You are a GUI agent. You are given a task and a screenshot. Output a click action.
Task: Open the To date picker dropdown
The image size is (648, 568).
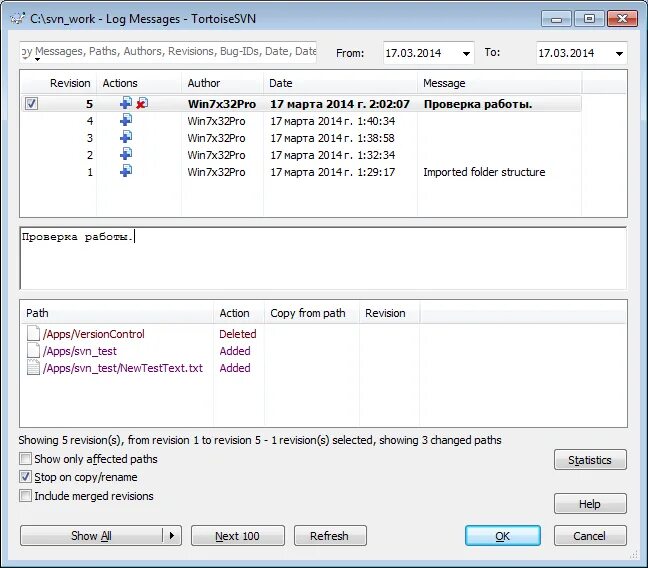click(619, 53)
